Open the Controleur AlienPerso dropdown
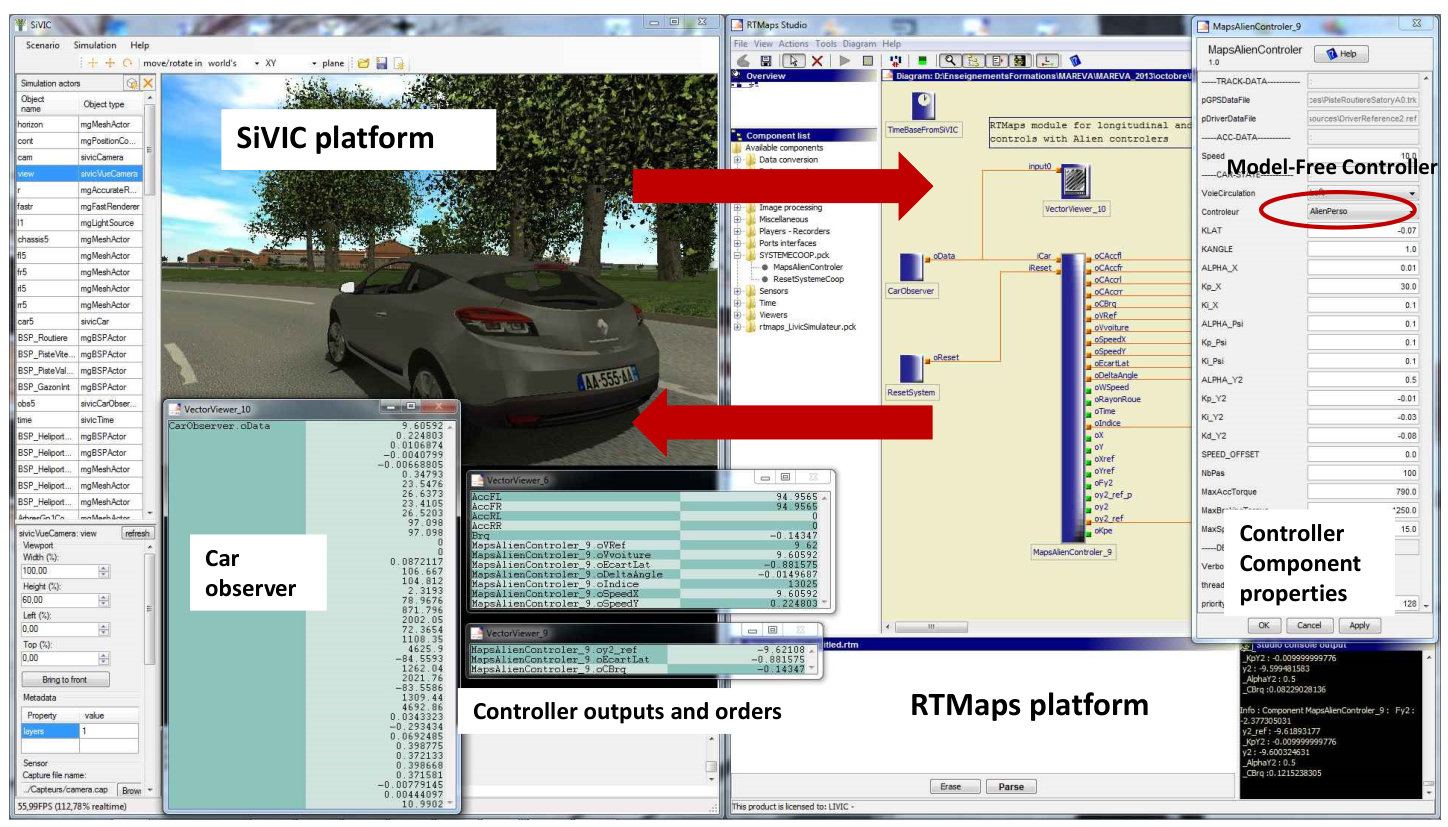The width and height of the screenshot is (1448, 827). coord(1362,212)
